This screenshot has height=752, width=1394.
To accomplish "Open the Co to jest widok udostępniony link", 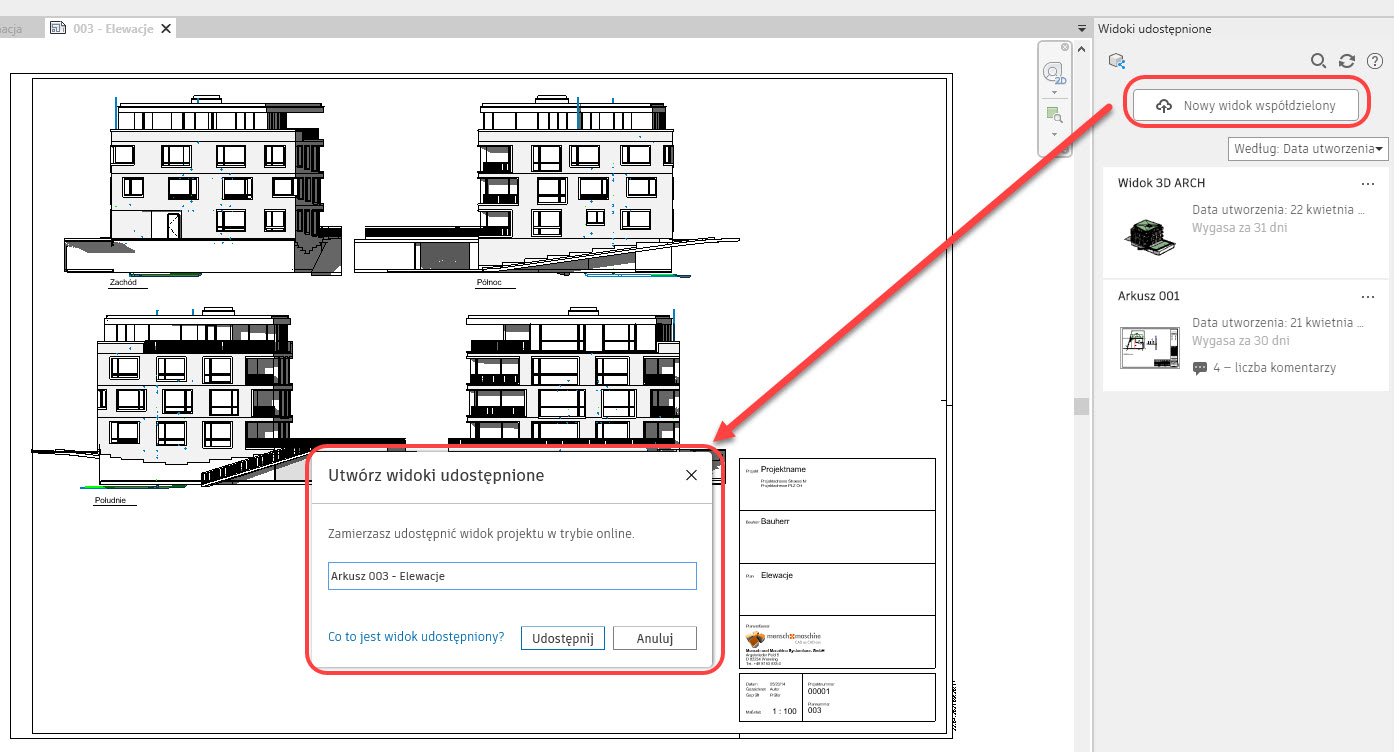I will coord(416,636).
